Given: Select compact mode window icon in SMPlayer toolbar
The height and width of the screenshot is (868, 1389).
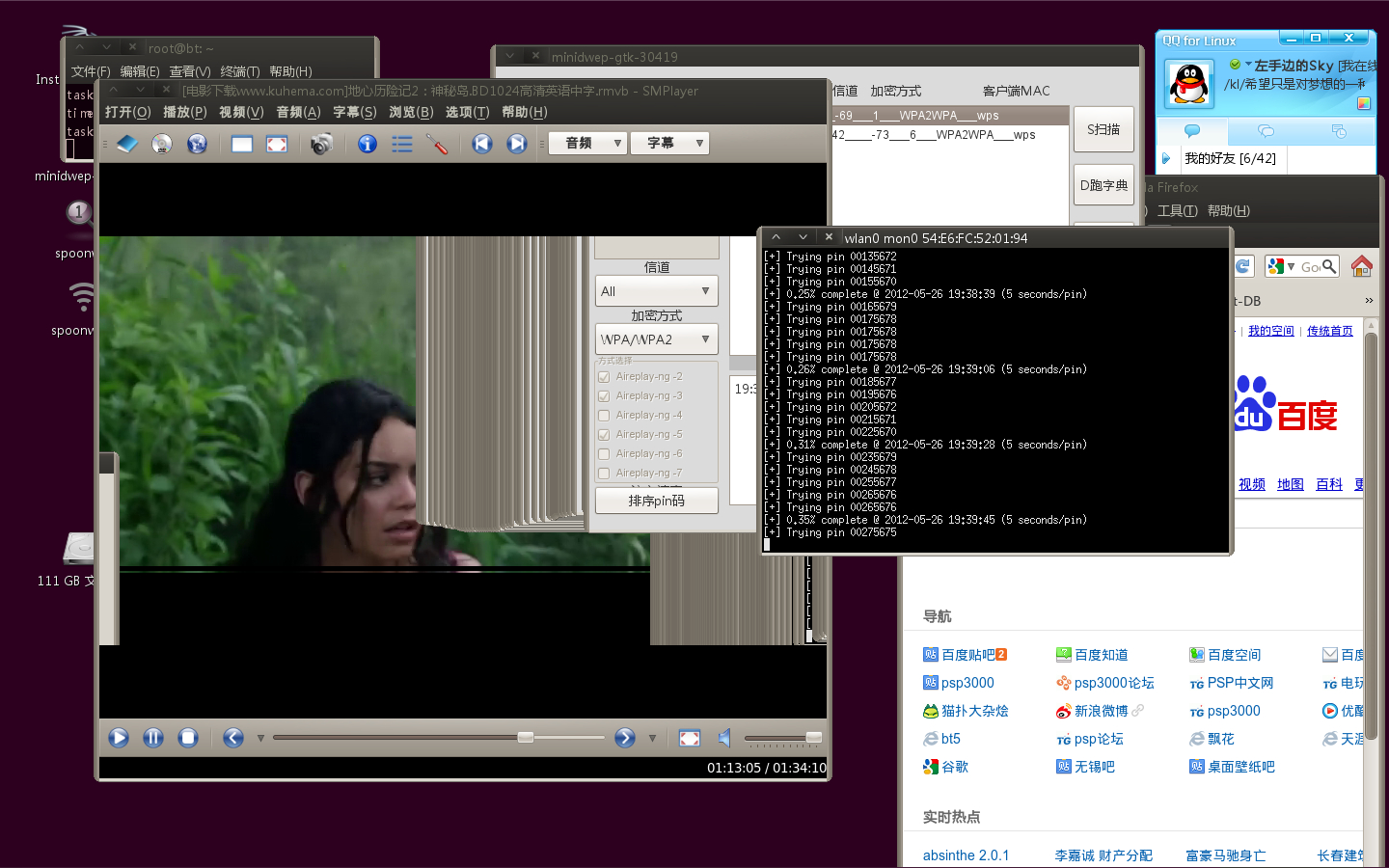Looking at the screenshot, I should tap(242, 144).
